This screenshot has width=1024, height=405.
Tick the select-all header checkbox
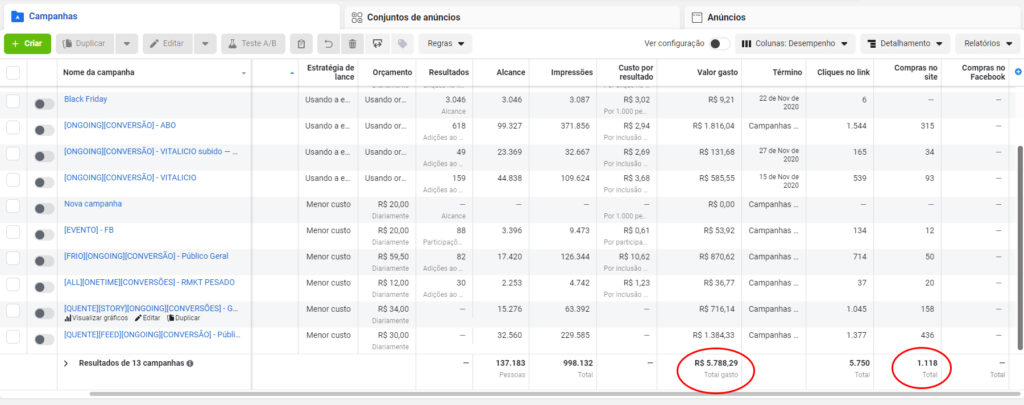coord(13,73)
